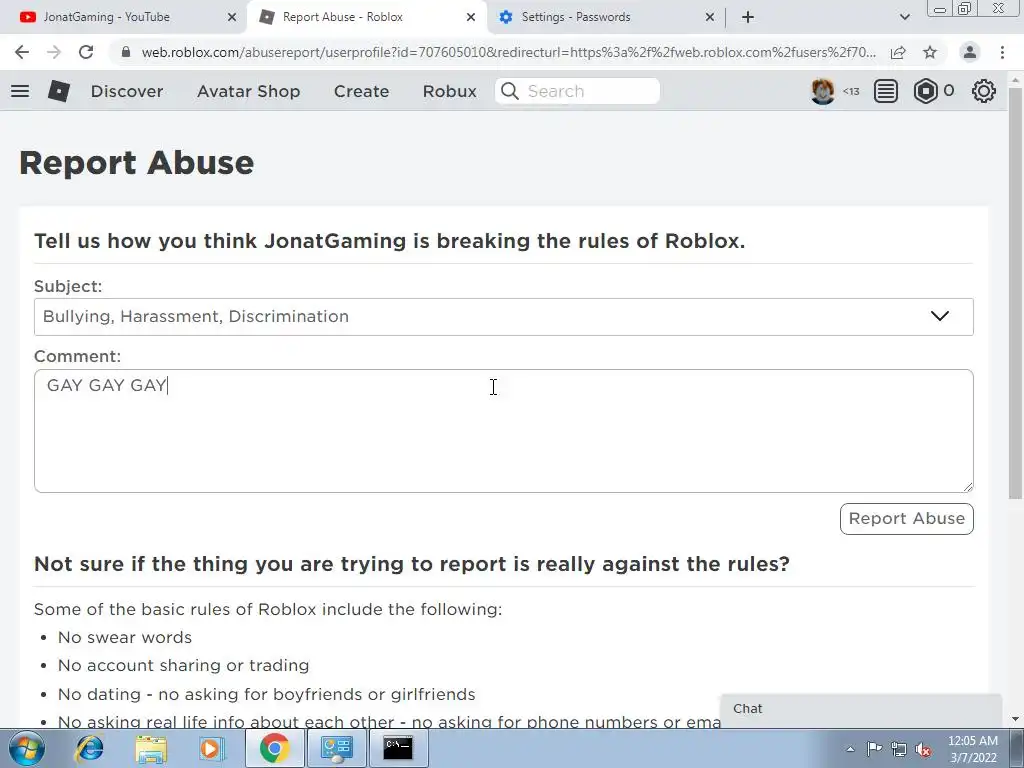Click the 'No swear words' rule text

(125, 637)
